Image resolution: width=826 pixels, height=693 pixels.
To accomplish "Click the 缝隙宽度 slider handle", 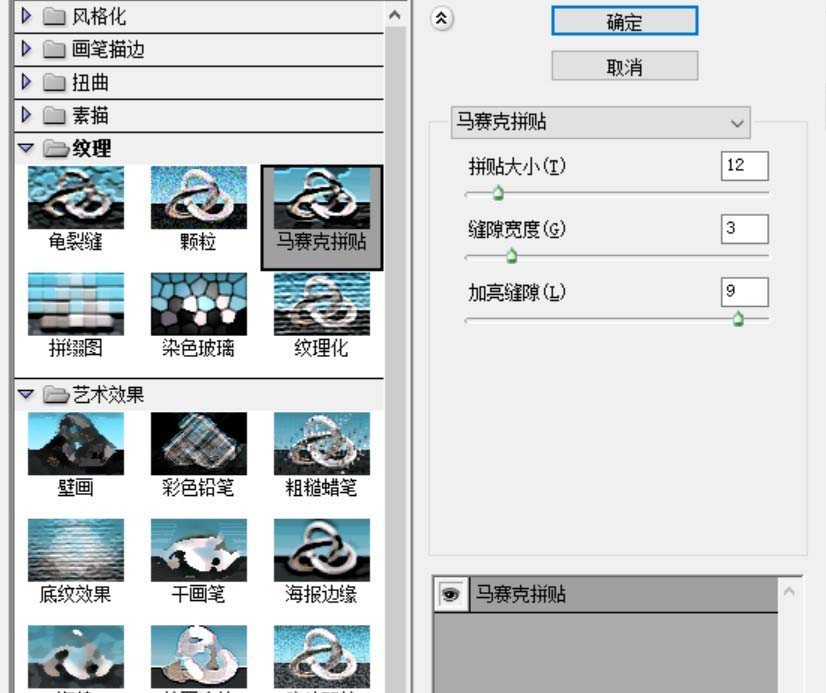I will [x=511, y=256].
